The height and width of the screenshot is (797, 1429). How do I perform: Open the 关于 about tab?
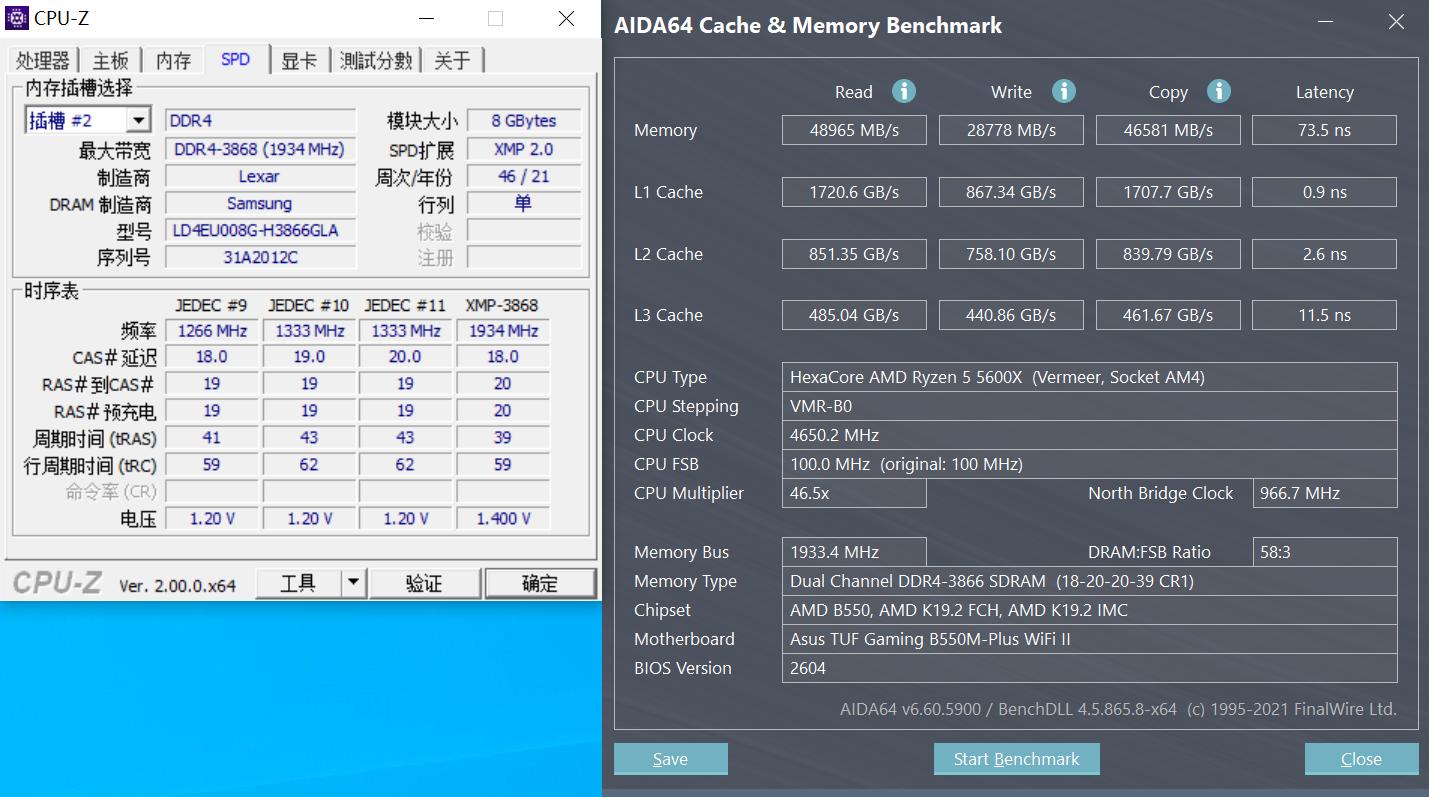[453, 60]
